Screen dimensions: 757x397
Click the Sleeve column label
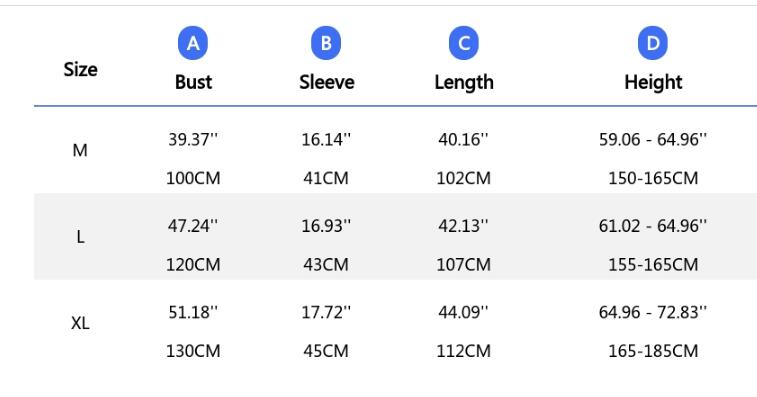click(326, 82)
